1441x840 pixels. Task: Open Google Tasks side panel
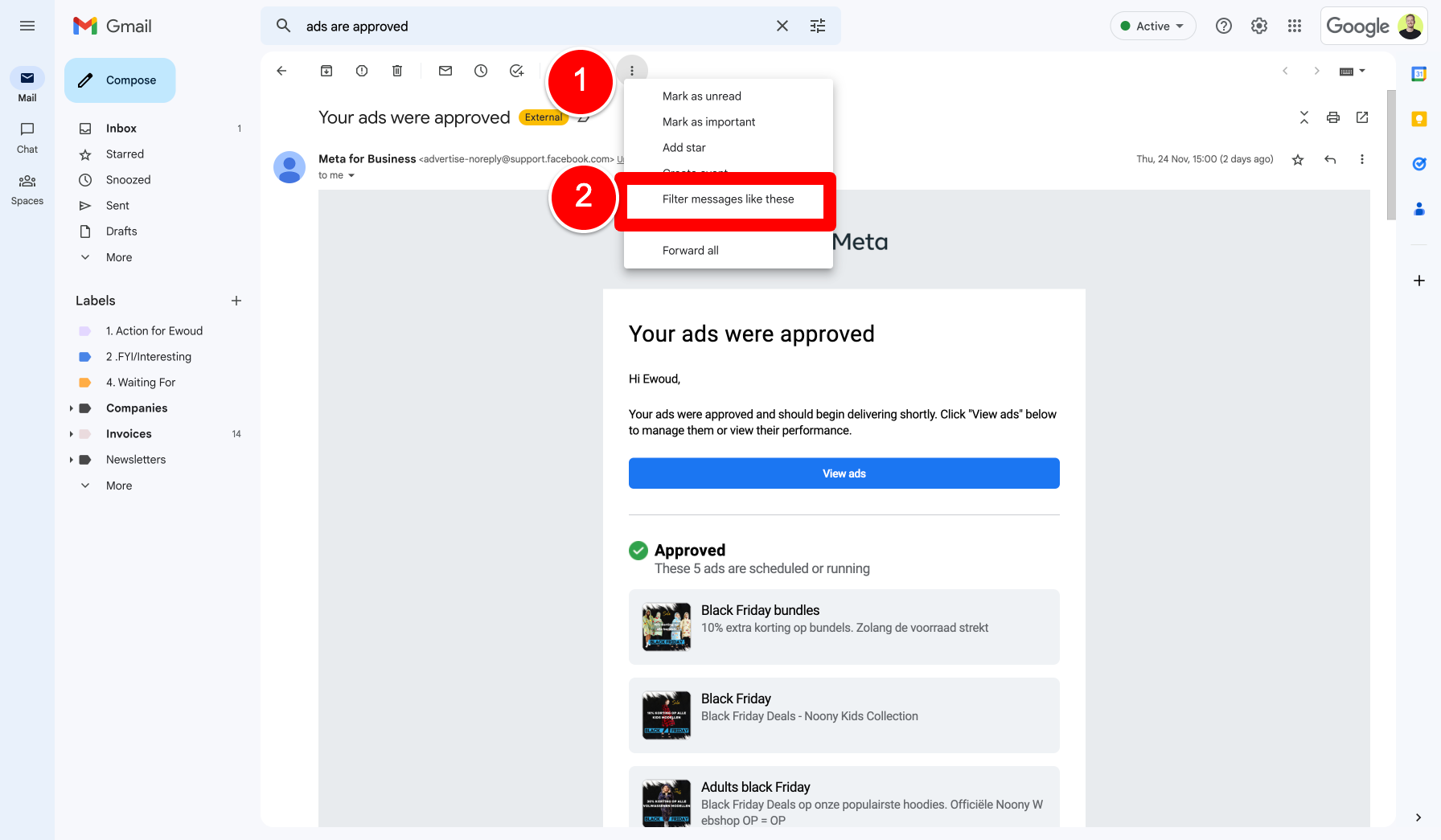coord(1419,164)
